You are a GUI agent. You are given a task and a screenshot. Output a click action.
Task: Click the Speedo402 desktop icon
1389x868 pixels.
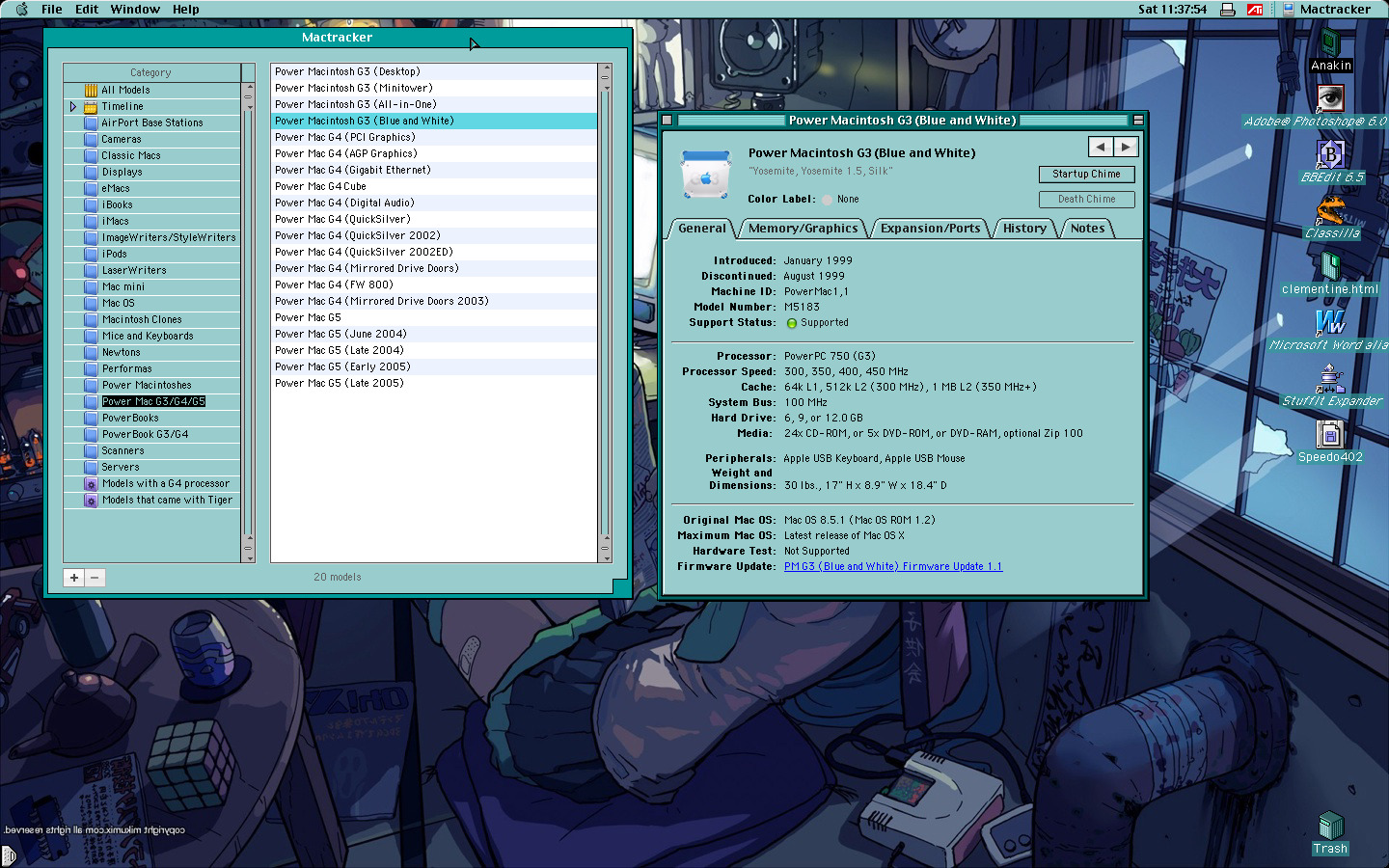[x=1330, y=435]
